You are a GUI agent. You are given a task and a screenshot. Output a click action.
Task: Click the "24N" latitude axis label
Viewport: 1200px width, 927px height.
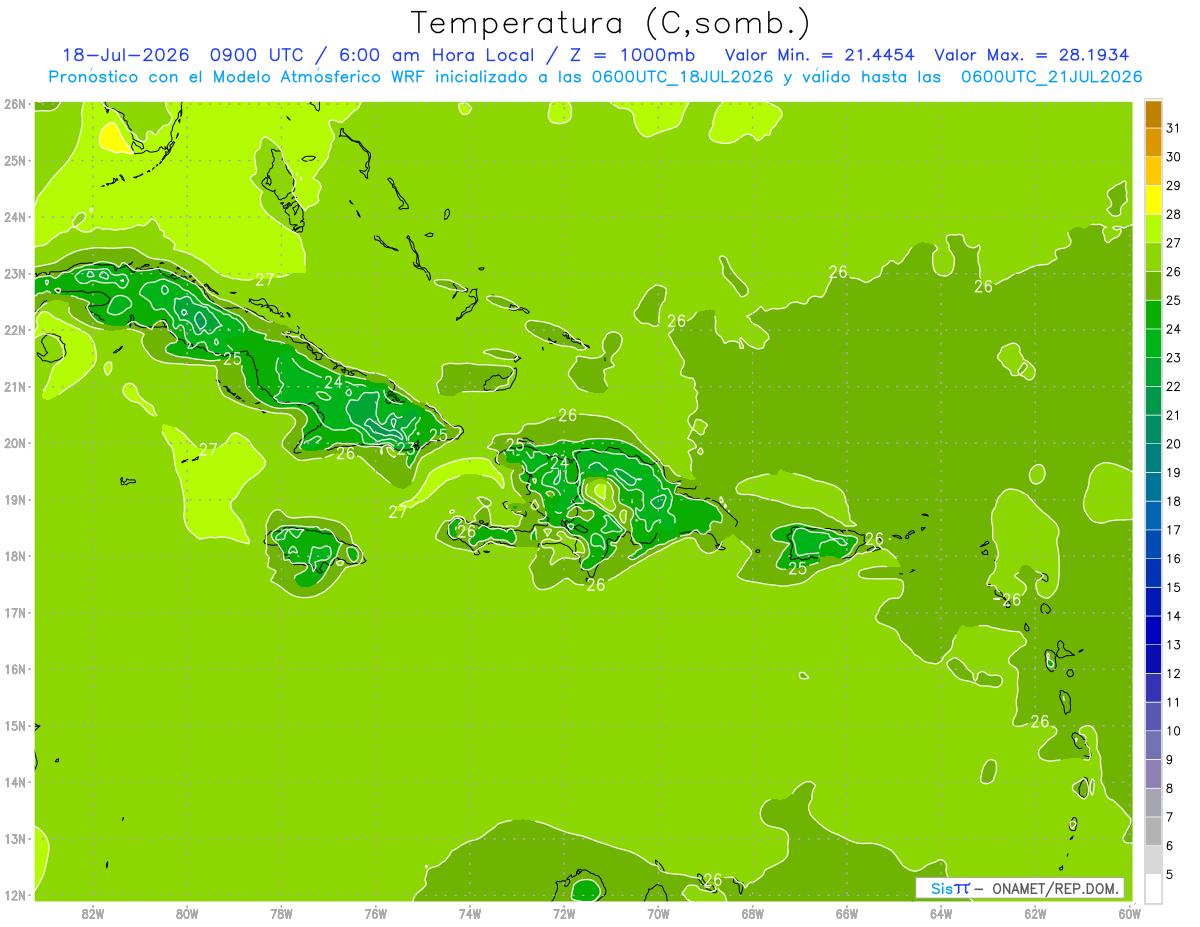click(x=14, y=217)
